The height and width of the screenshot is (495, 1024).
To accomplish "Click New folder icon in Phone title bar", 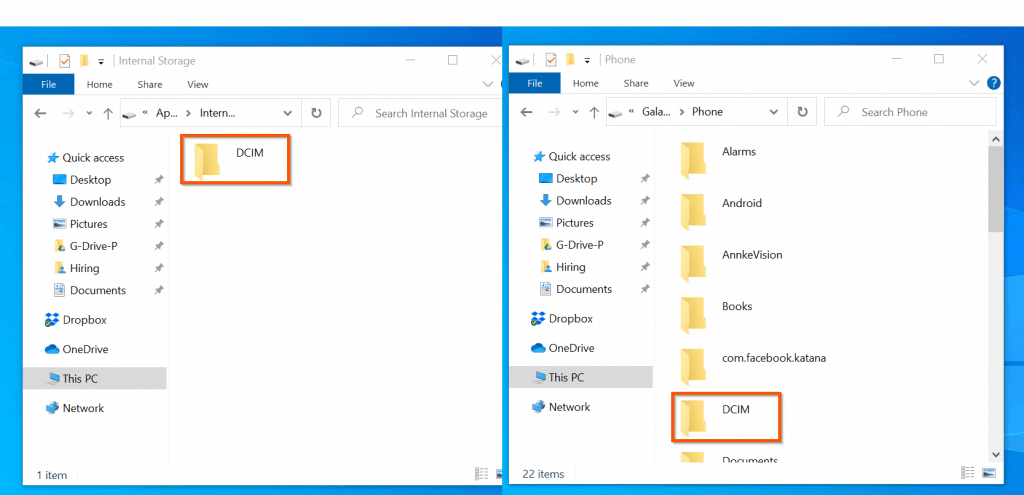I will [570, 59].
